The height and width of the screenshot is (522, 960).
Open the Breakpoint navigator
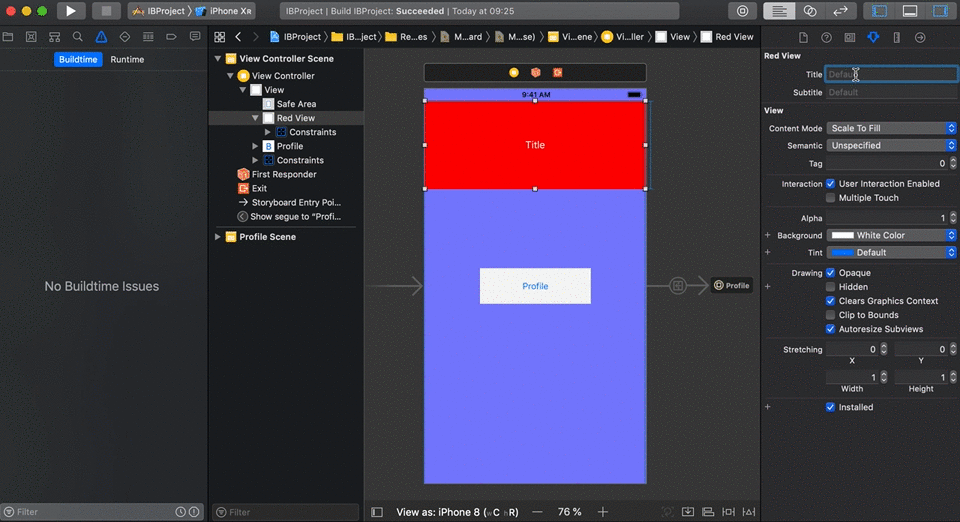[171, 37]
